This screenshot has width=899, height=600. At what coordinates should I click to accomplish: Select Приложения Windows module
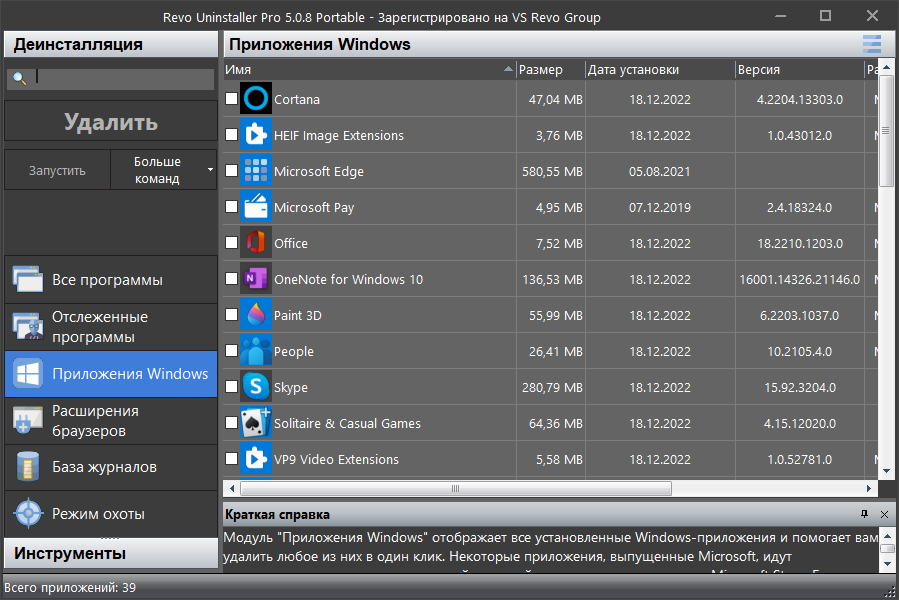[x=111, y=374]
